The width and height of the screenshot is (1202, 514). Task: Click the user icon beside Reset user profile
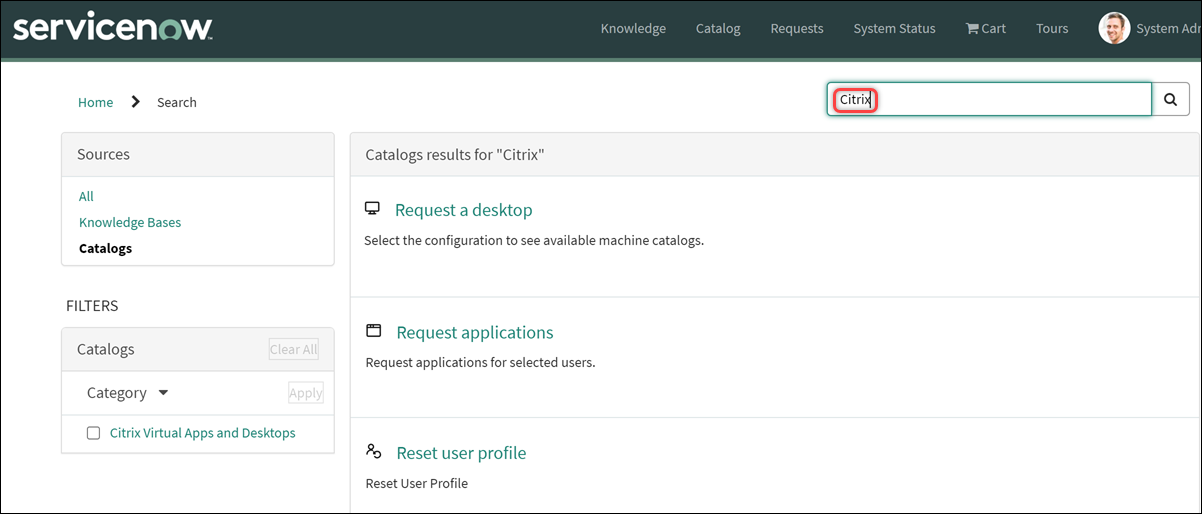(374, 452)
